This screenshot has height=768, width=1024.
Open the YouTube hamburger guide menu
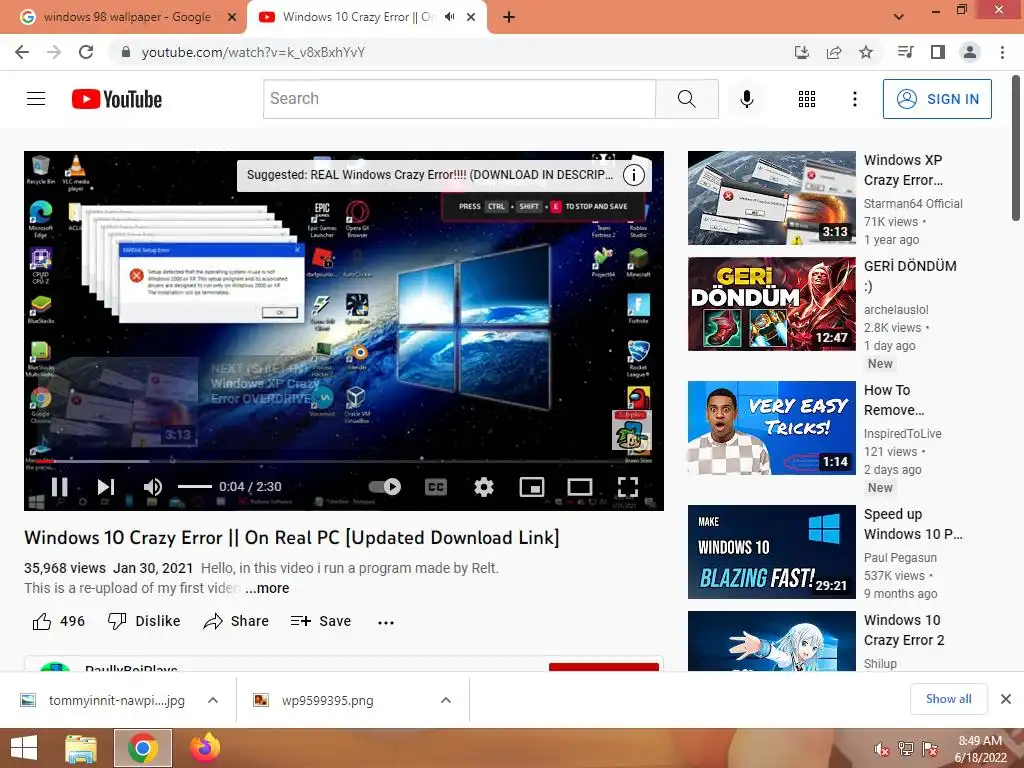tap(36, 99)
